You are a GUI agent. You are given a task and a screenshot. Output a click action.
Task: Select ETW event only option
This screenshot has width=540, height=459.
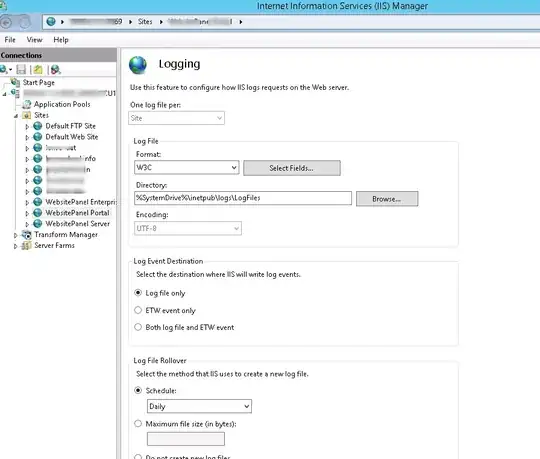138,310
